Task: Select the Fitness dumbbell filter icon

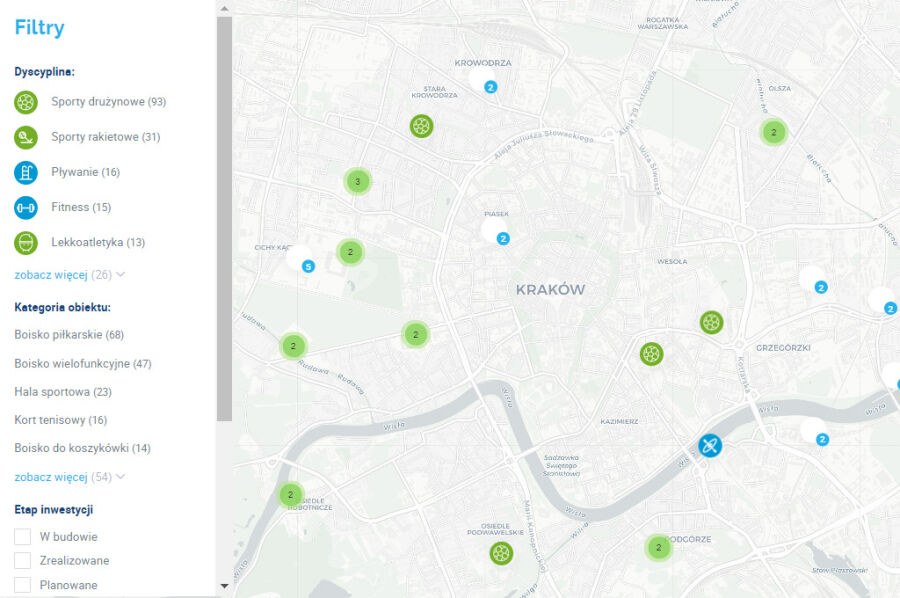Action: tap(24, 207)
